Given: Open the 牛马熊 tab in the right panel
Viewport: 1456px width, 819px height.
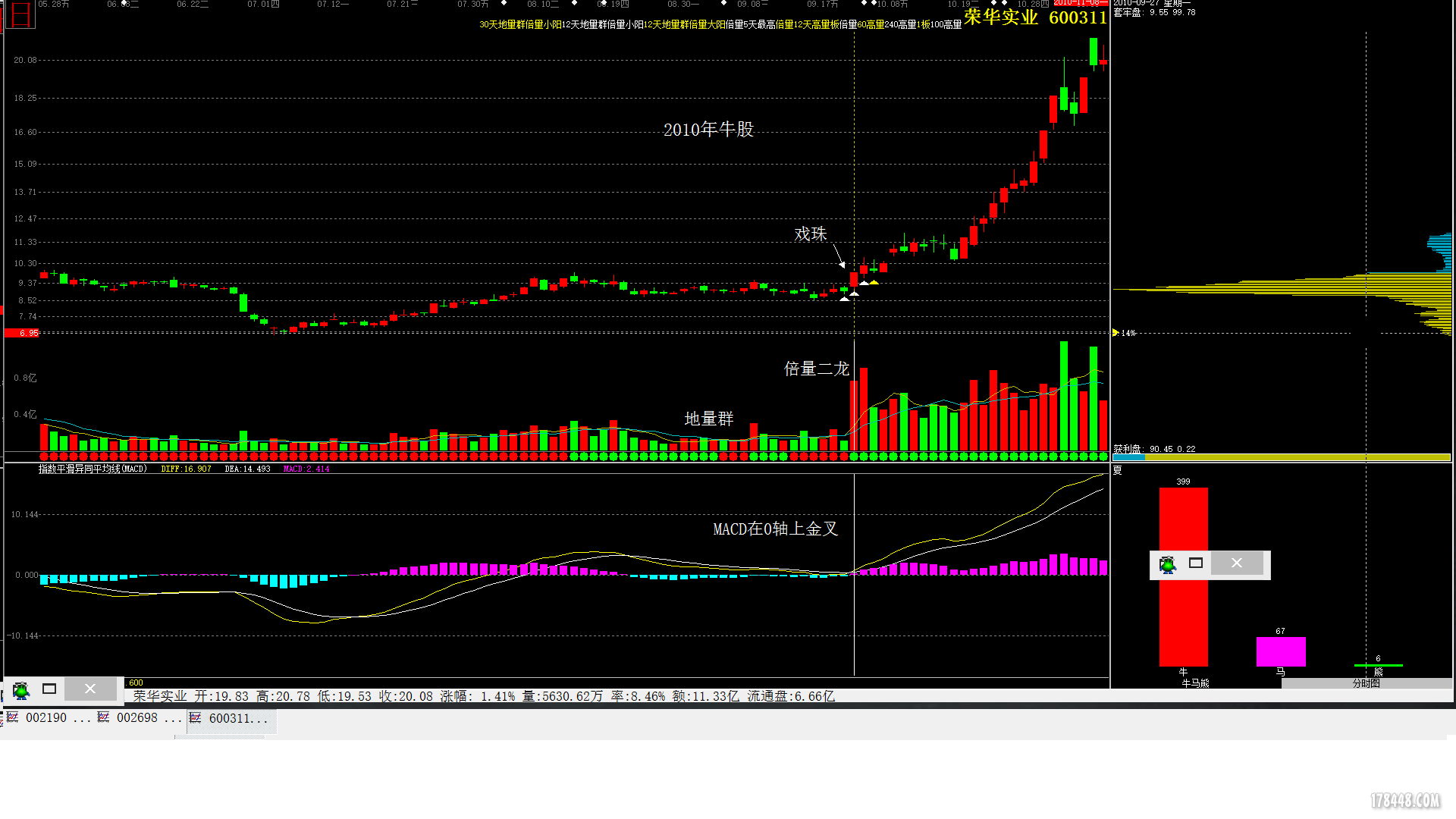Looking at the screenshot, I should pyautogui.click(x=1196, y=683).
